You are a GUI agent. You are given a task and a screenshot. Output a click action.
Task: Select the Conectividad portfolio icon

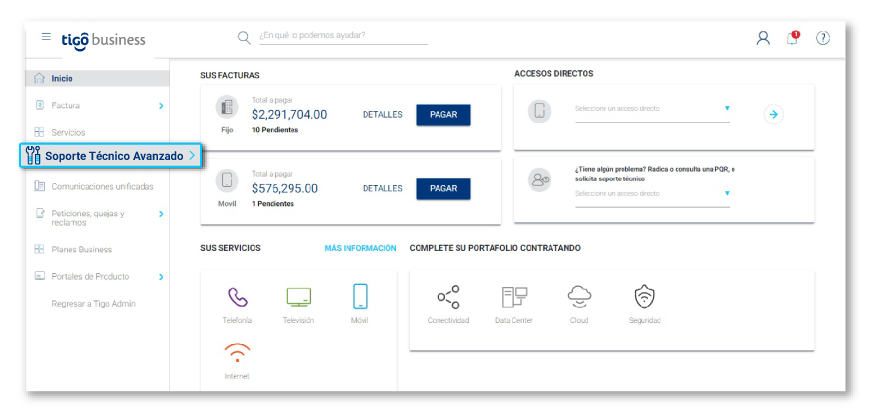(x=448, y=297)
